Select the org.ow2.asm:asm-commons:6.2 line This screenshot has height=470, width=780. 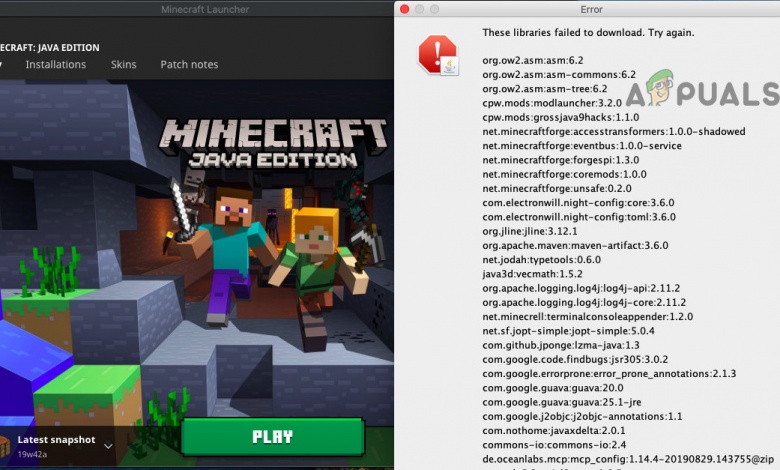click(x=559, y=75)
